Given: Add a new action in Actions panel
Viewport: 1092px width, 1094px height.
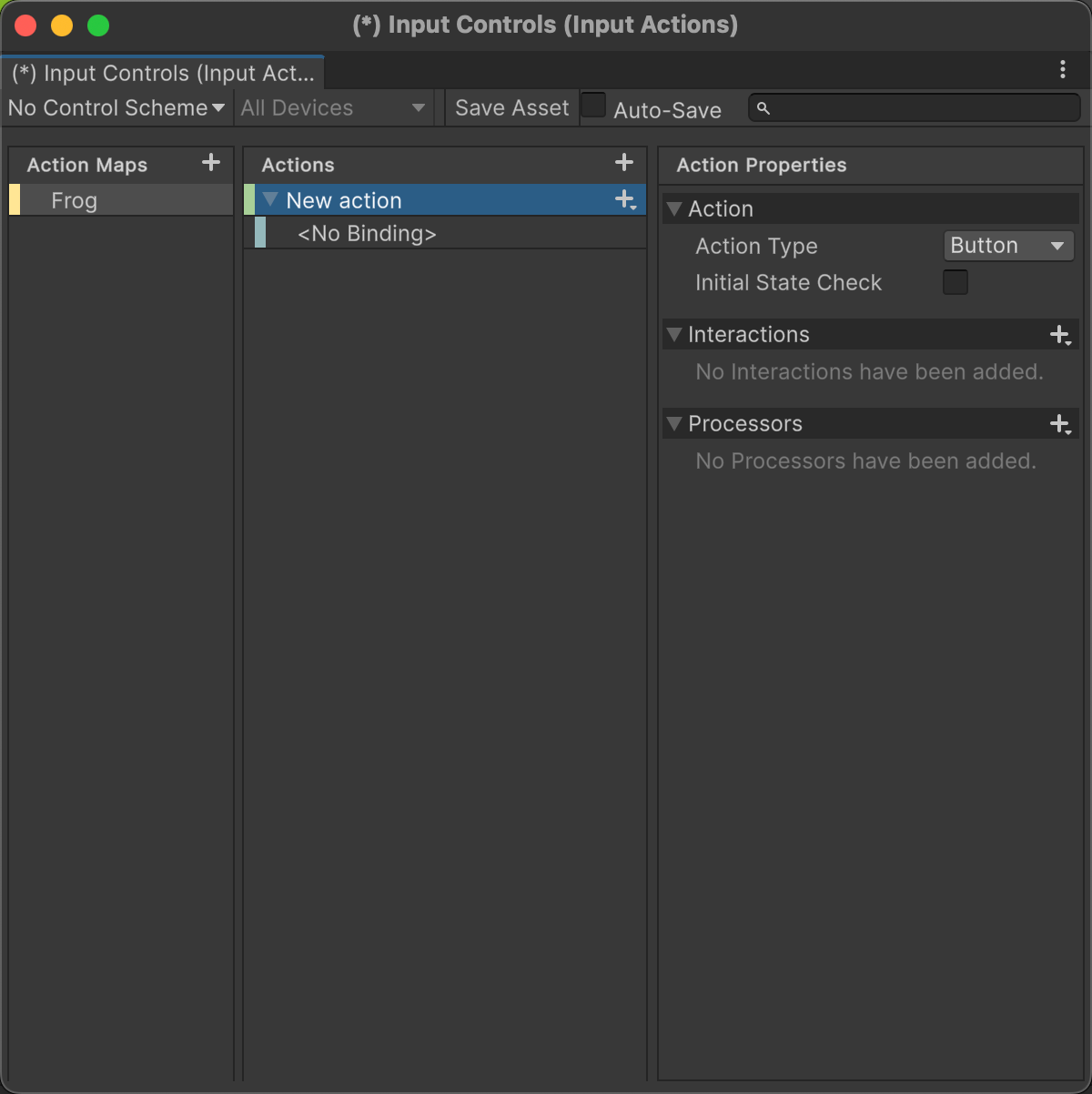Looking at the screenshot, I should [x=624, y=163].
